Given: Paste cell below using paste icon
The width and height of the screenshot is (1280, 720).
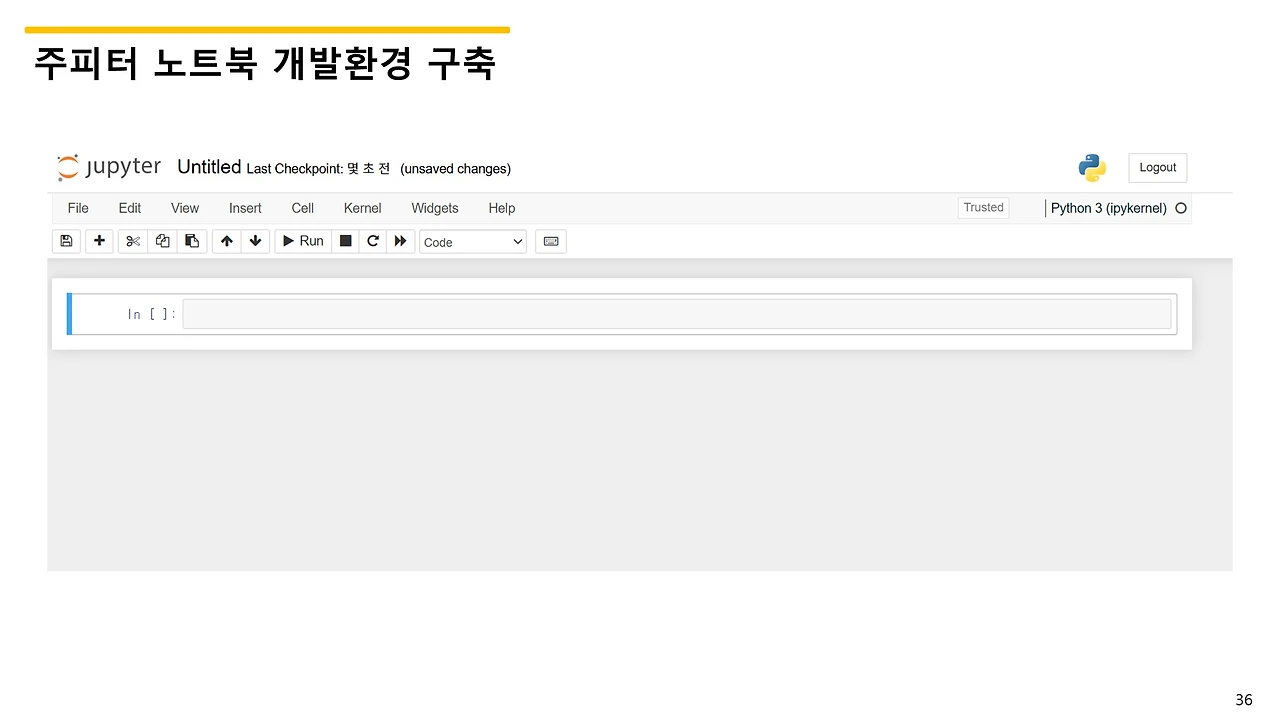Looking at the screenshot, I should point(192,241).
